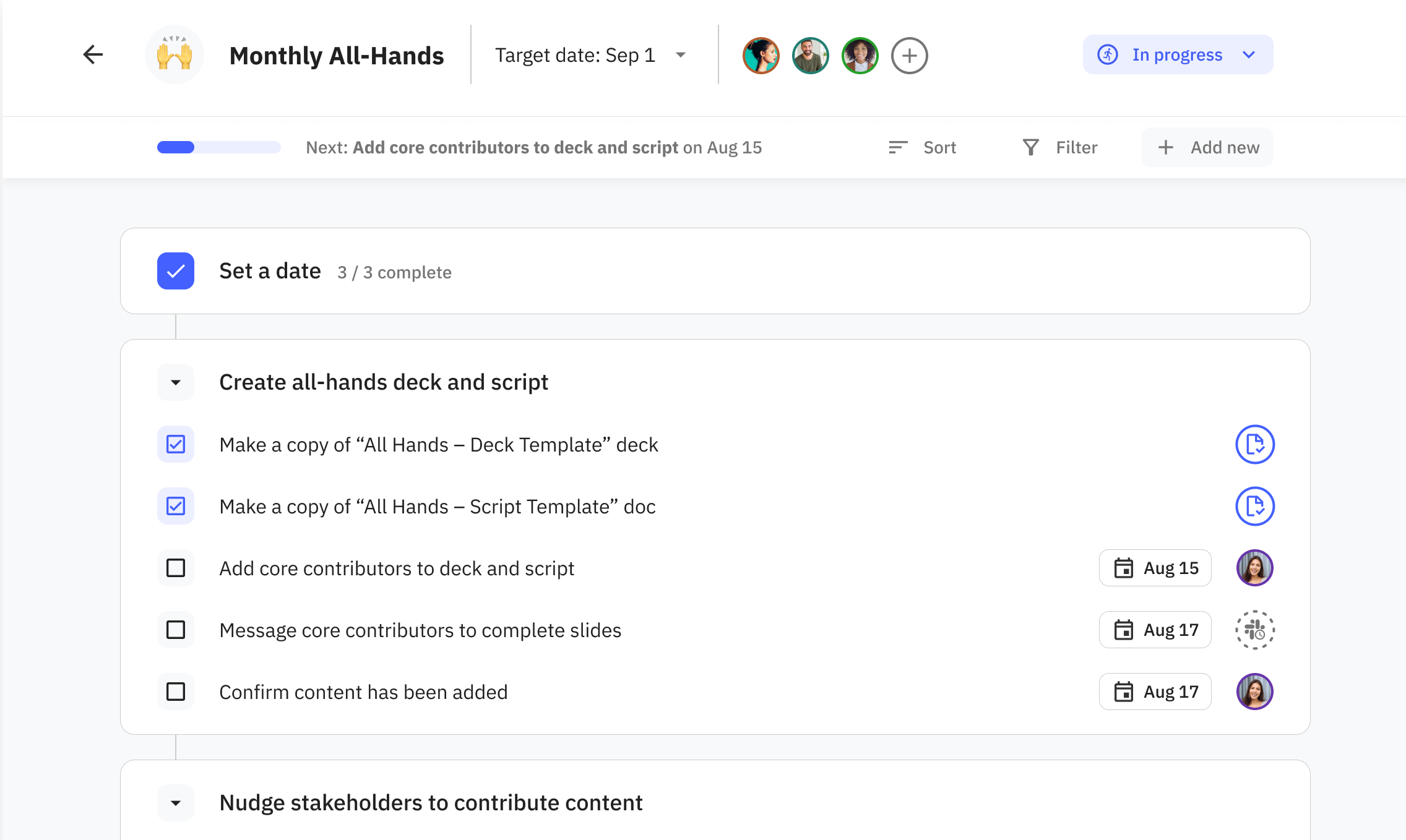Click the Filter funnel icon
The height and width of the screenshot is (840, 1406).
[x=1030, y=147]
